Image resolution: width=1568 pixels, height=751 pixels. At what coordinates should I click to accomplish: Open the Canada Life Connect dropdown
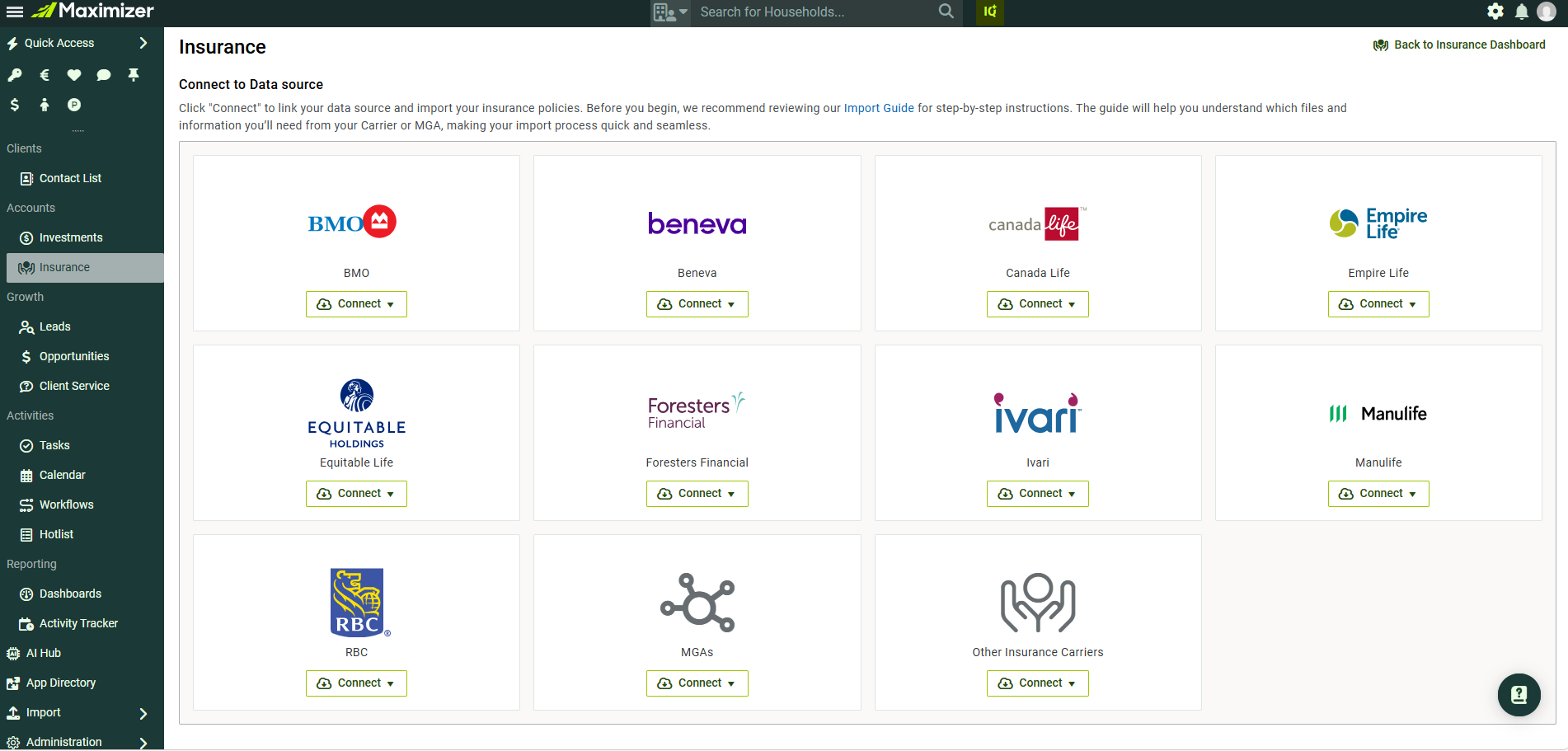point(1038,304)
